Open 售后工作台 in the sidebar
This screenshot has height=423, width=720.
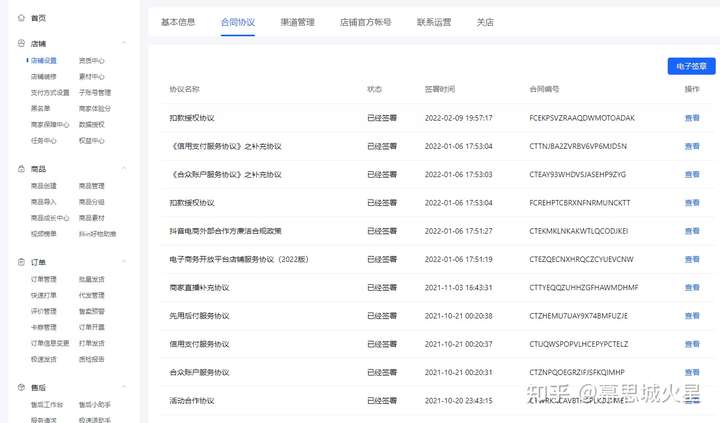47,405
